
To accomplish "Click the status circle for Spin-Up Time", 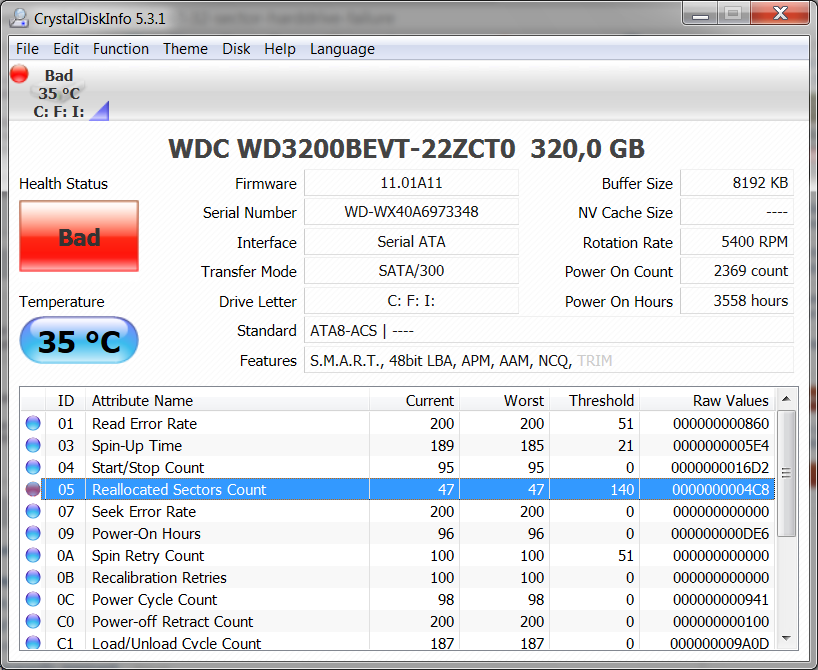I will [x=33, y=445].
